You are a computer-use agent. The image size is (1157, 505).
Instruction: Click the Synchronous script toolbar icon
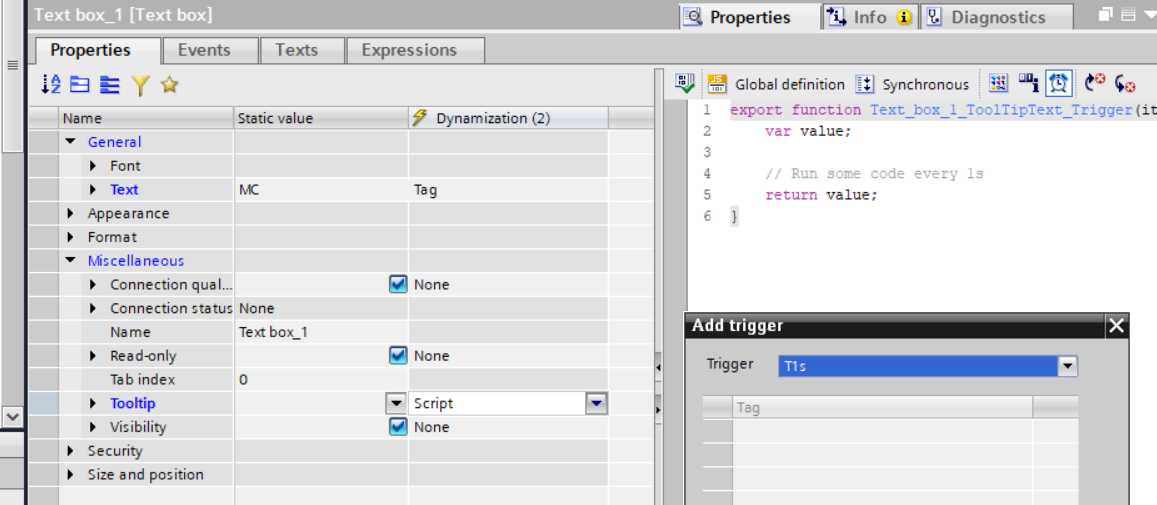pos(865,84)
